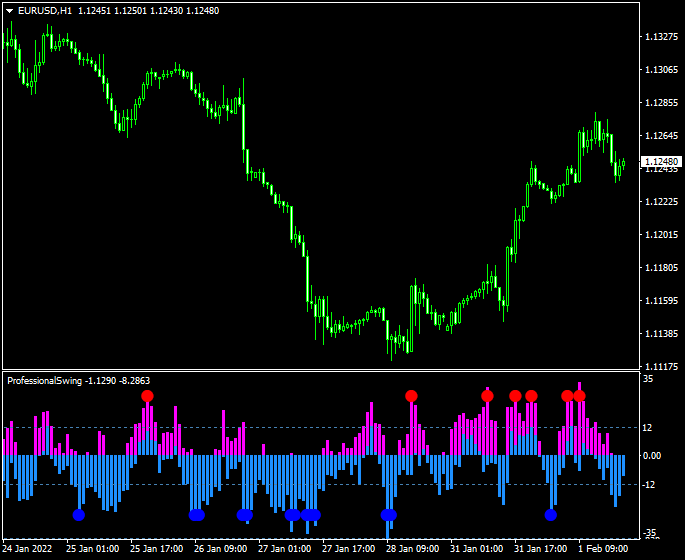Screen dimensions: 685x560
Task: Click the 27 Jan 17:00 time label
Action: pos(349,549)
